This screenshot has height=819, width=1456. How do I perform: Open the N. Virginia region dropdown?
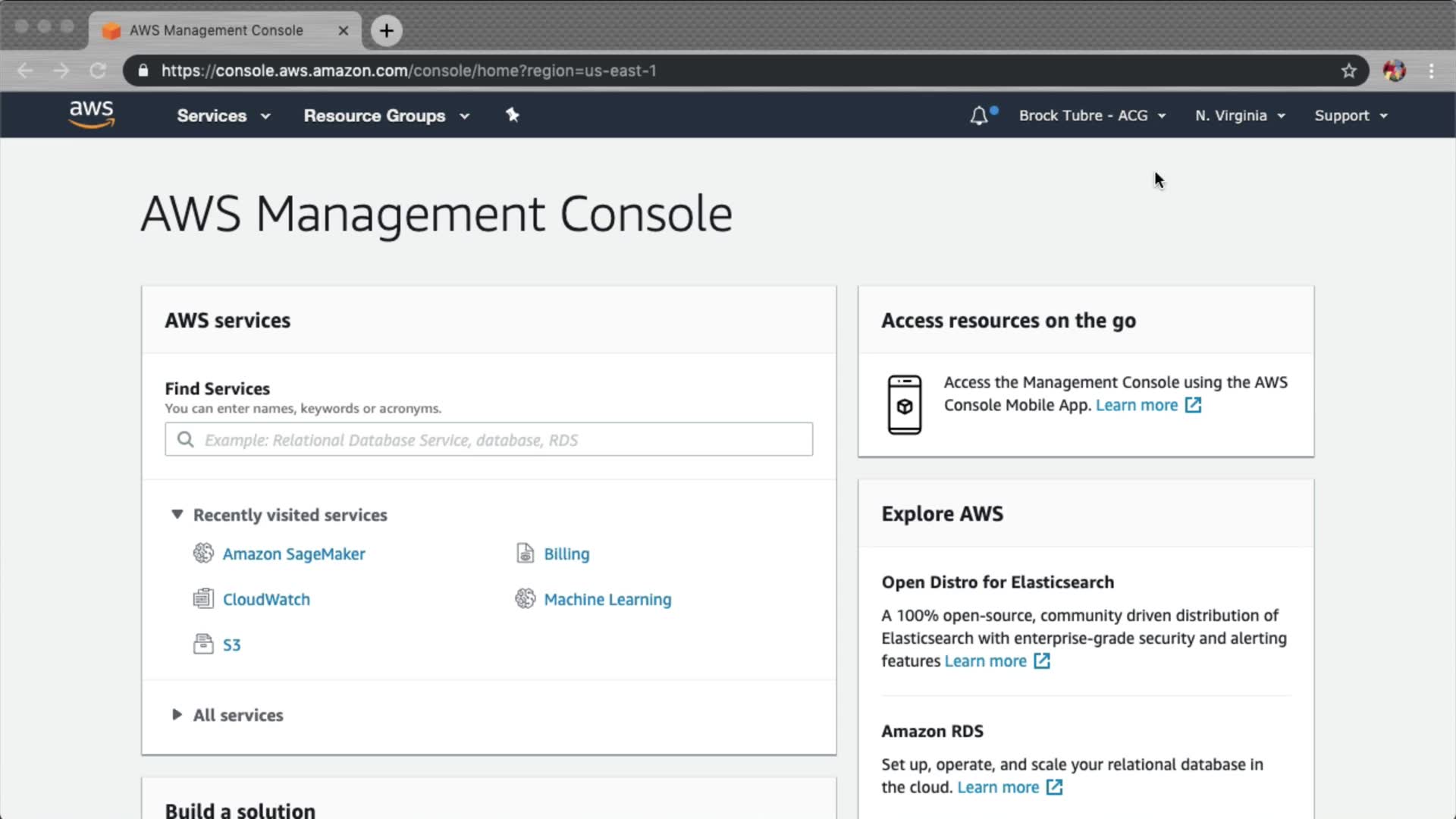click(1240, 116)
